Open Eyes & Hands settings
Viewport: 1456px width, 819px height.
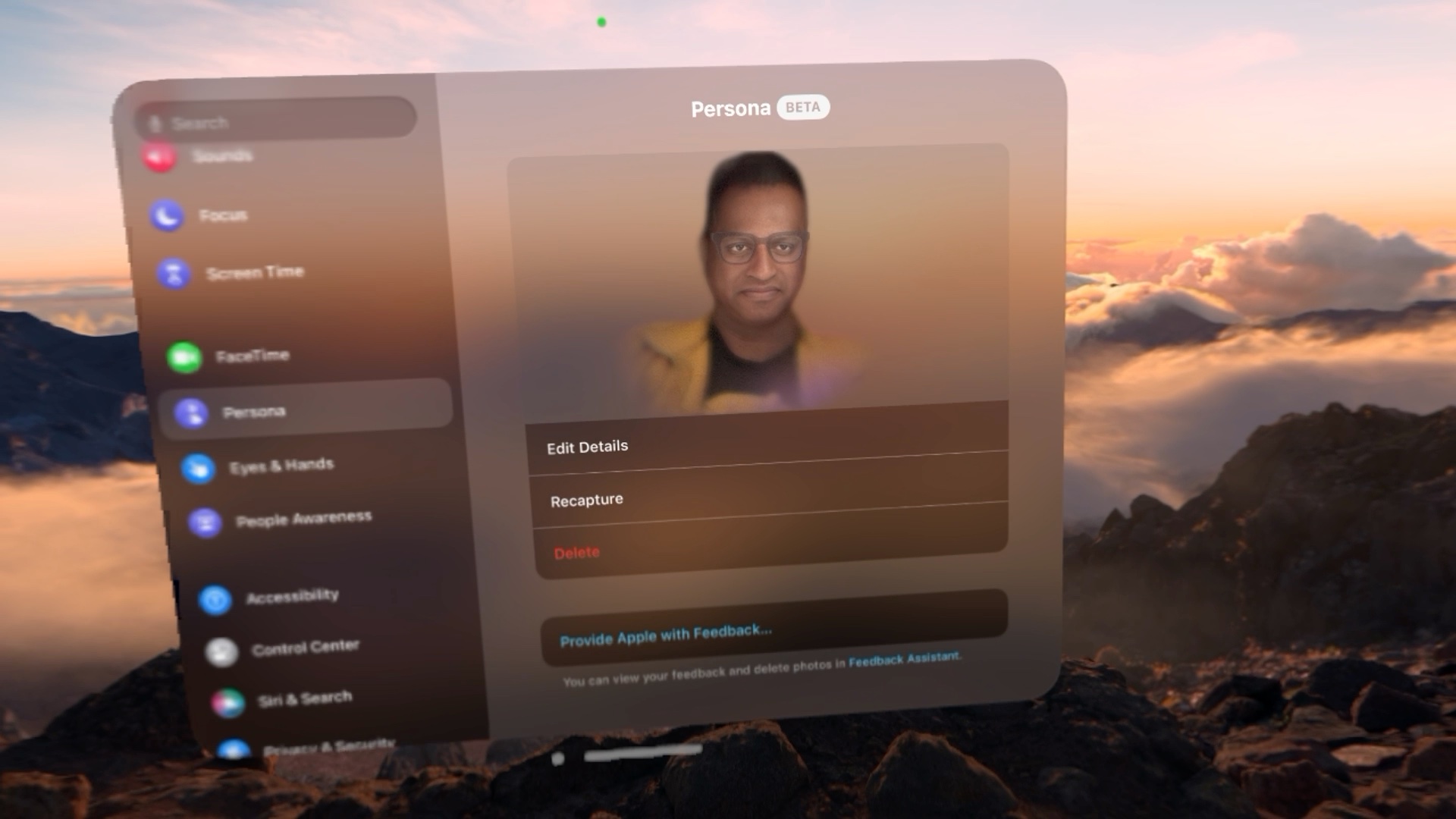coord(280,464)
